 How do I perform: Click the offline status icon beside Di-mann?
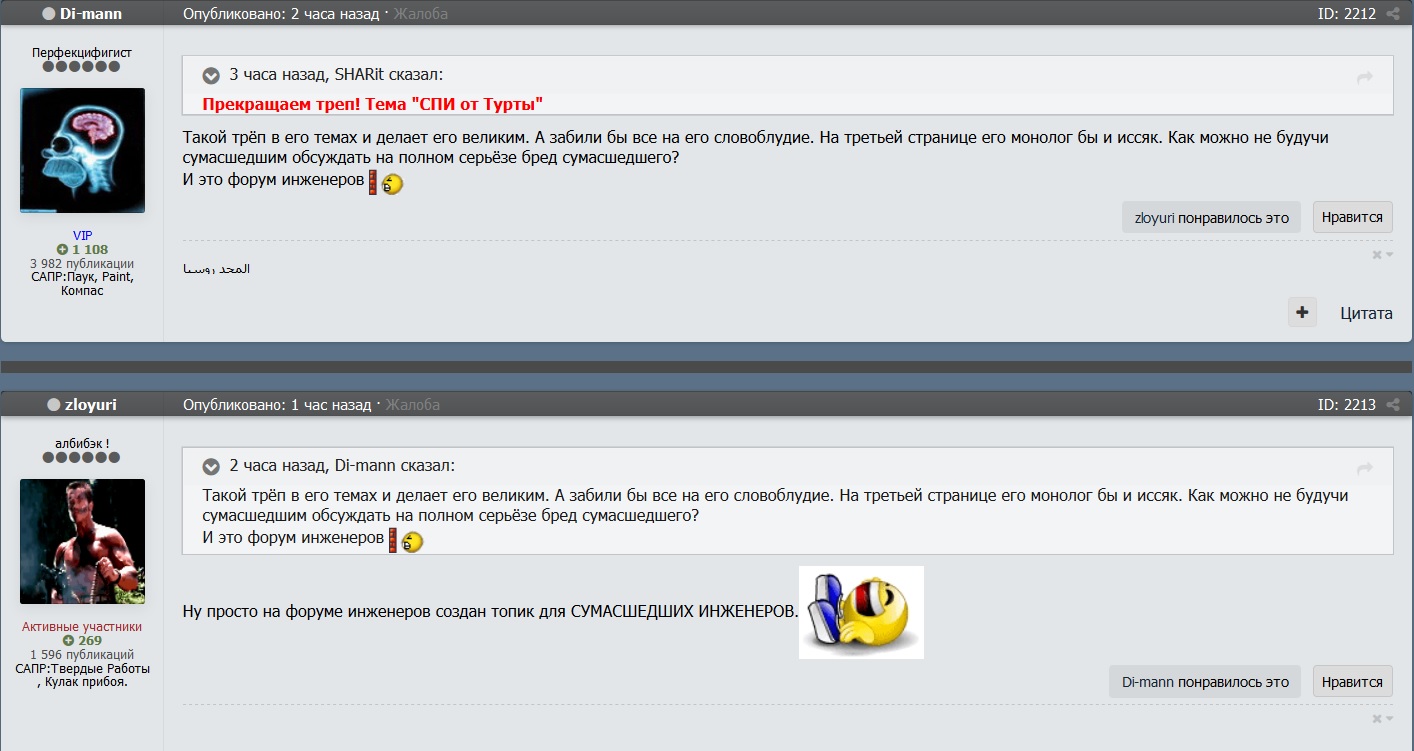(49, 14)
